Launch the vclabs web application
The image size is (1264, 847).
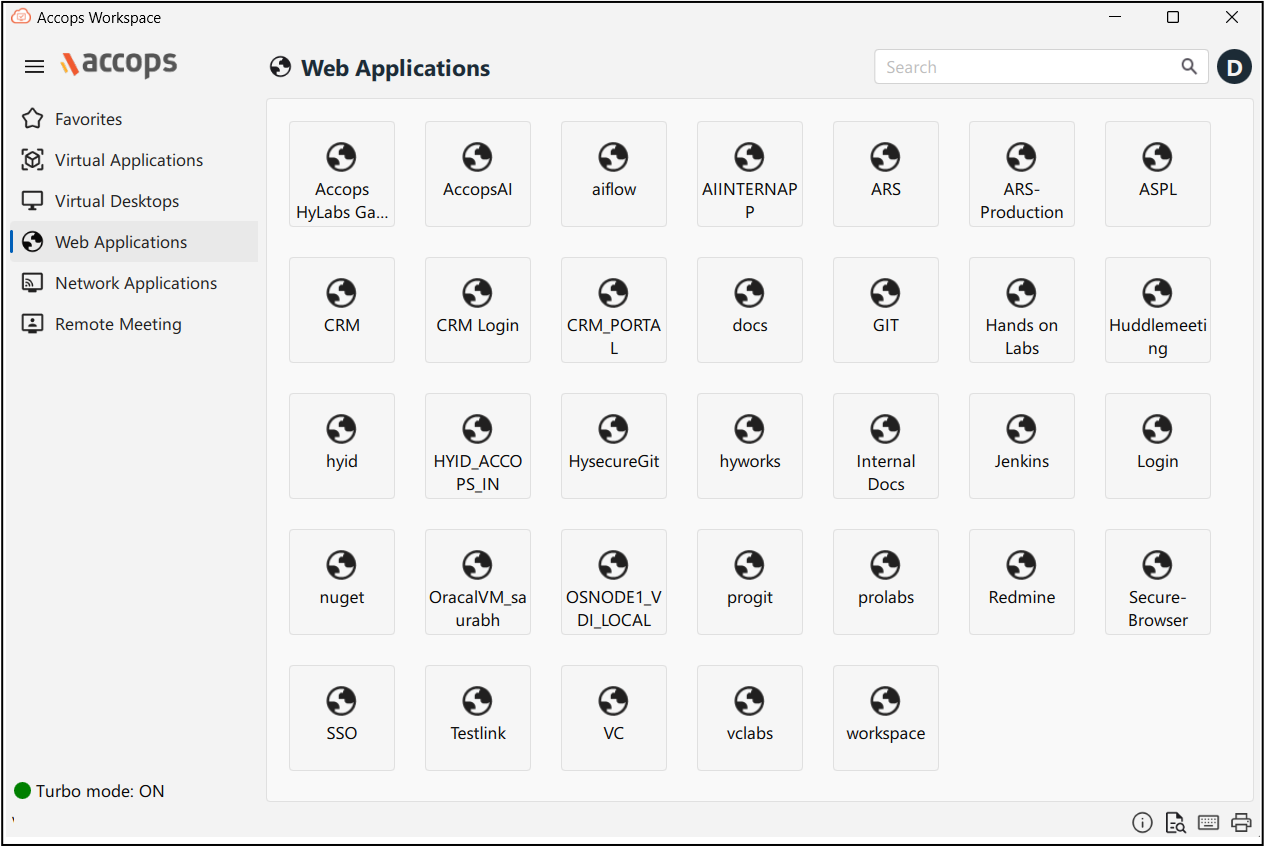pyautogui.click(x=750, y=718)
